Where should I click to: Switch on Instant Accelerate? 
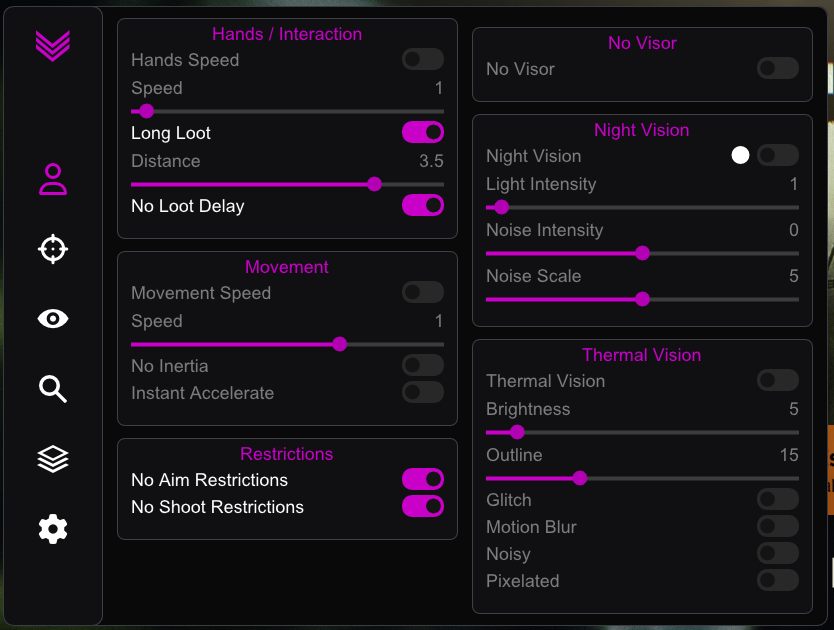(x=423, y=392)
